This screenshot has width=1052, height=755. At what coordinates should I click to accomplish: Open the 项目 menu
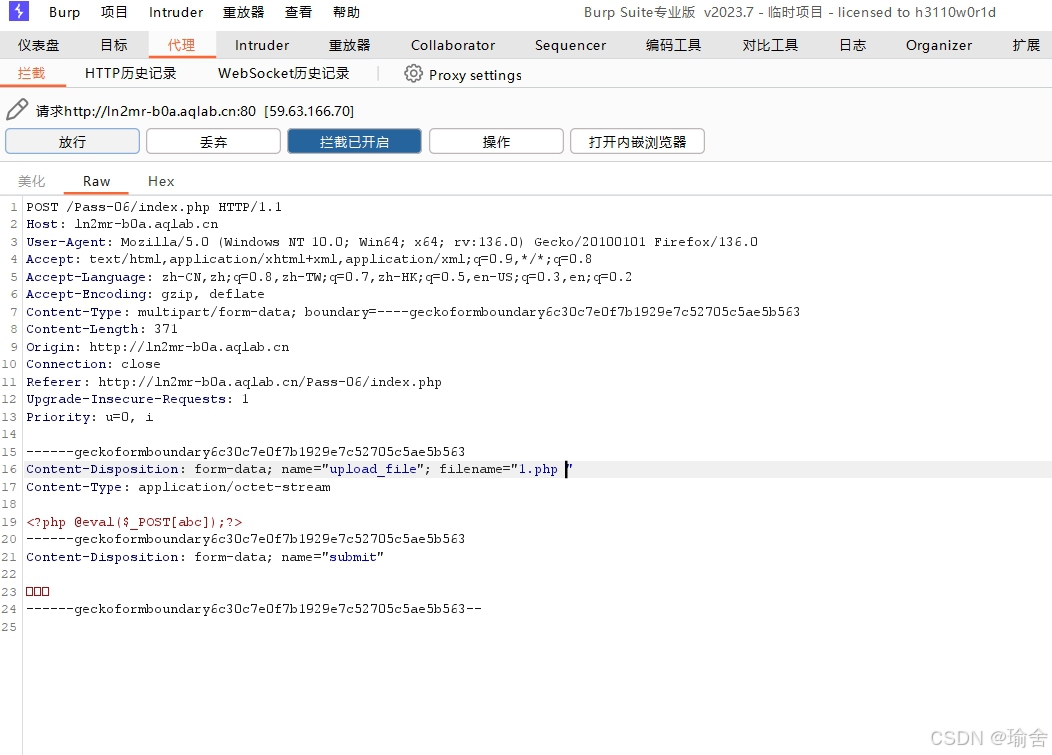(x=114, y=12)
